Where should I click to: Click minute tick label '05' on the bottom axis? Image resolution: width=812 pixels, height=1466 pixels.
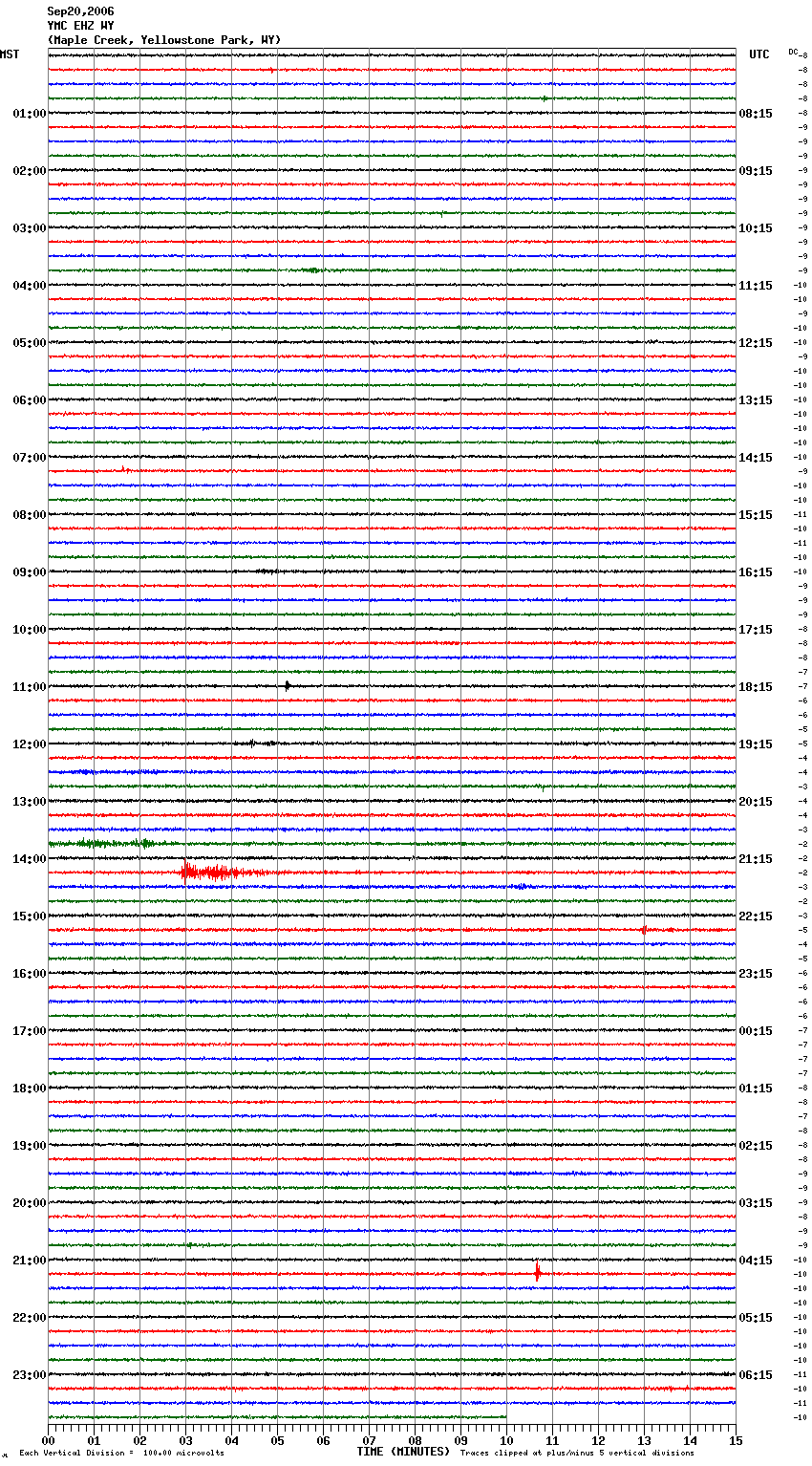coord(277,1440)
